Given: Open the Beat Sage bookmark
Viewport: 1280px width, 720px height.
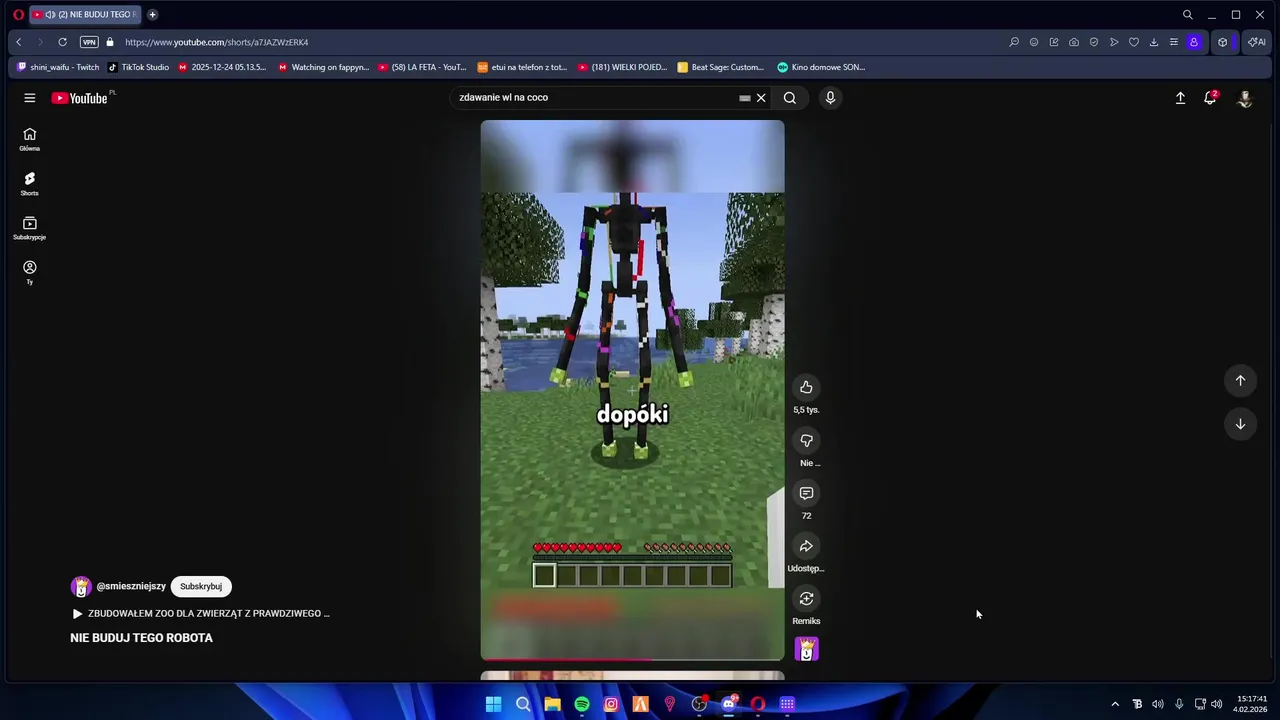Looking at the screenshot, I should (721, 67).
